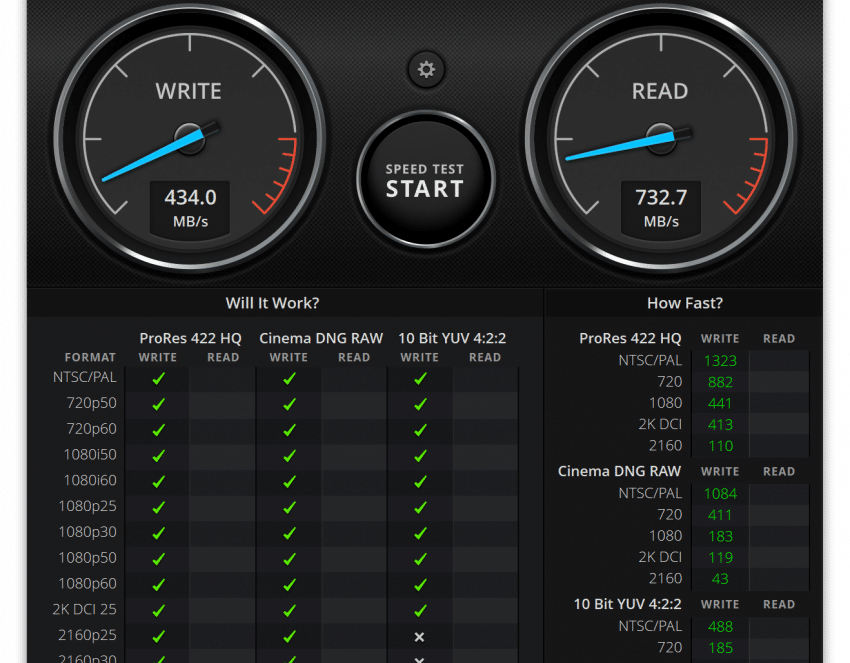
Task: Open settings with the gear icon
Action: [x=426, y=70]
